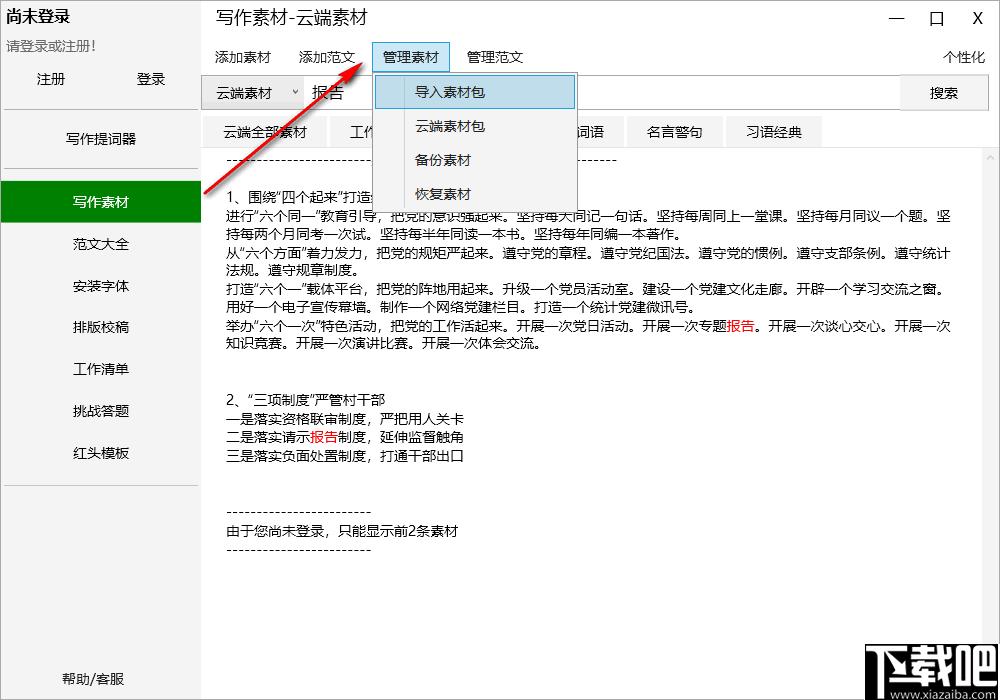Click the 搜索 button
Image resolution: width=1000 pixels, height=700 pixels.
click(944, 93)
